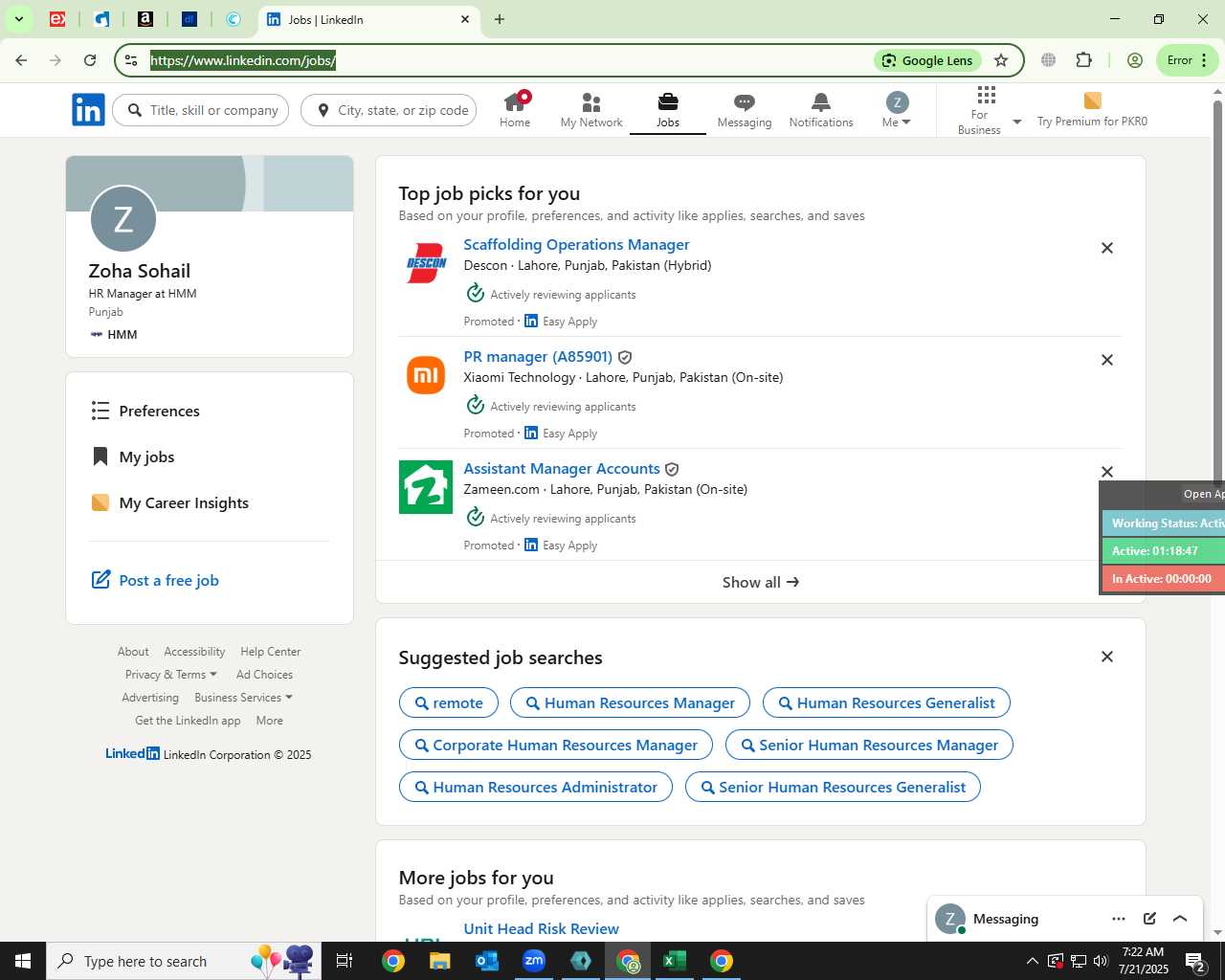Expand Privacy & Terms dropdown

(170, 675)
